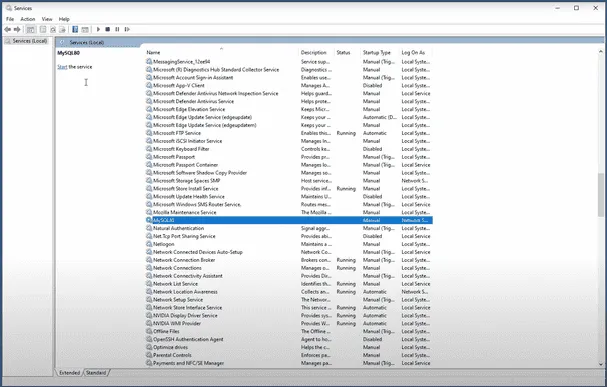607x387 pixels.
Task: Select OpenSSH Authentication Agent
Action: point(289,339)
